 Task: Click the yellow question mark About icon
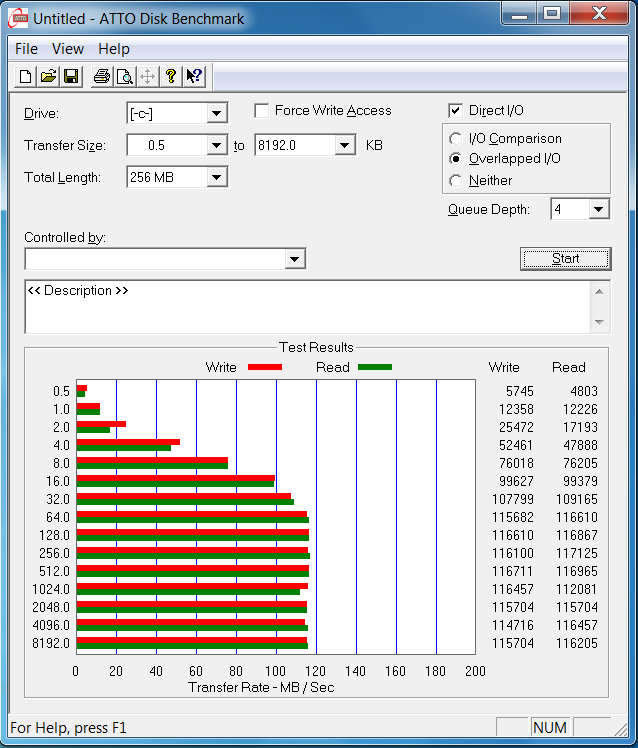[171, 77]
